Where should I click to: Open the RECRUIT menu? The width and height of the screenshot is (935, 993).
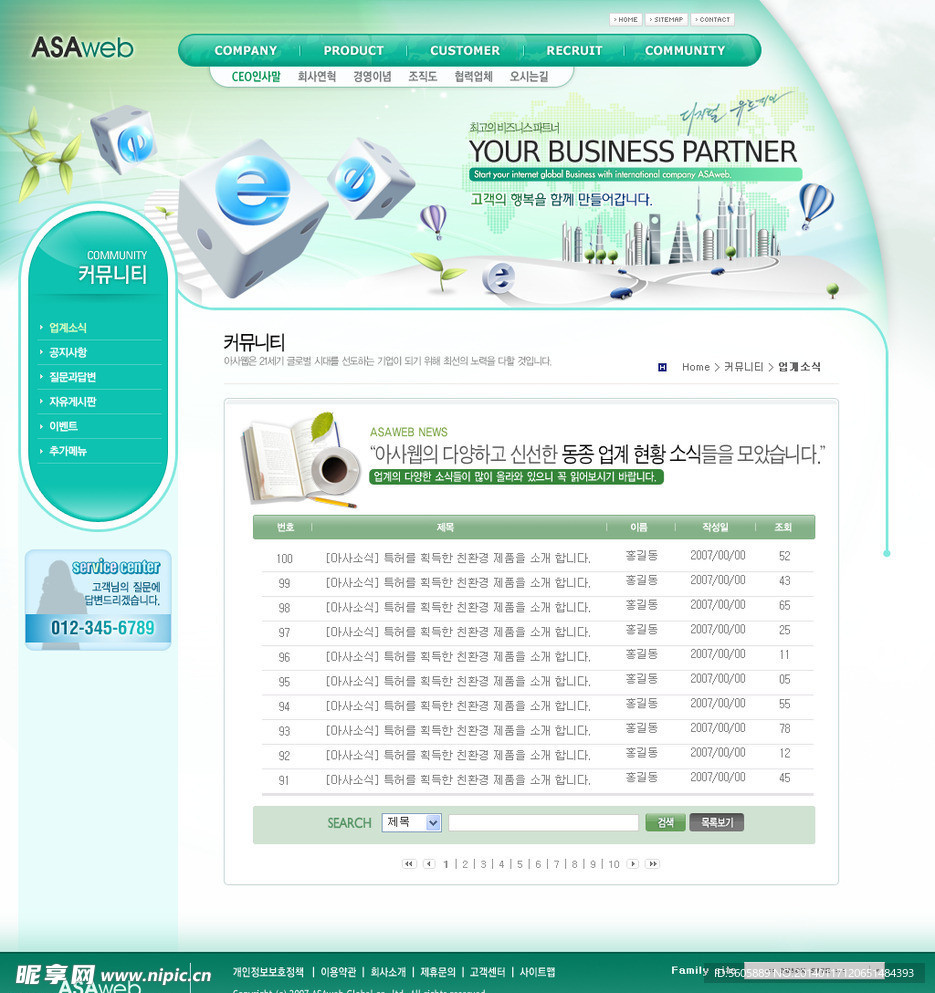(574, 51)
